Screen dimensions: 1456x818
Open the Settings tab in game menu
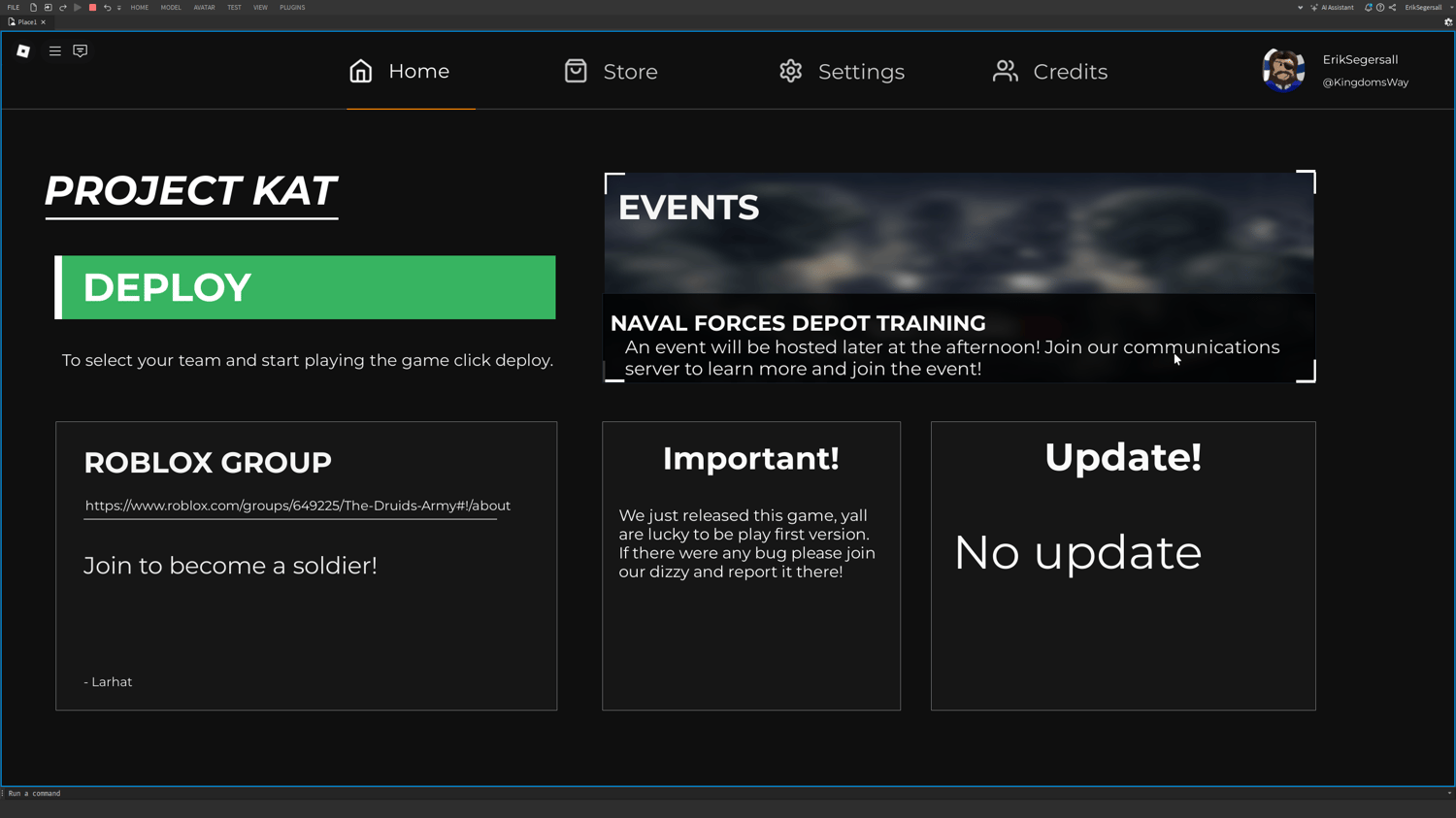(842, 71)
